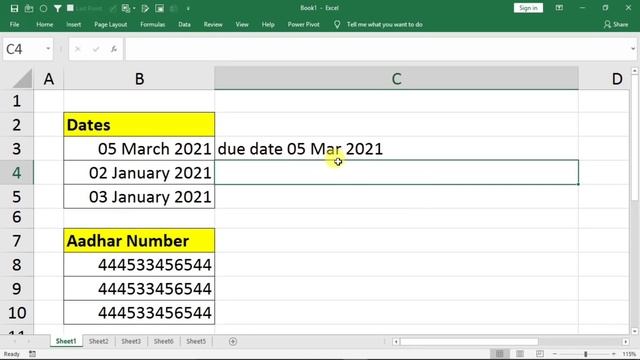Click the Tell me lightbulb icon
Viewport: 640px width, 360px height.
click(x=337, y=24)
